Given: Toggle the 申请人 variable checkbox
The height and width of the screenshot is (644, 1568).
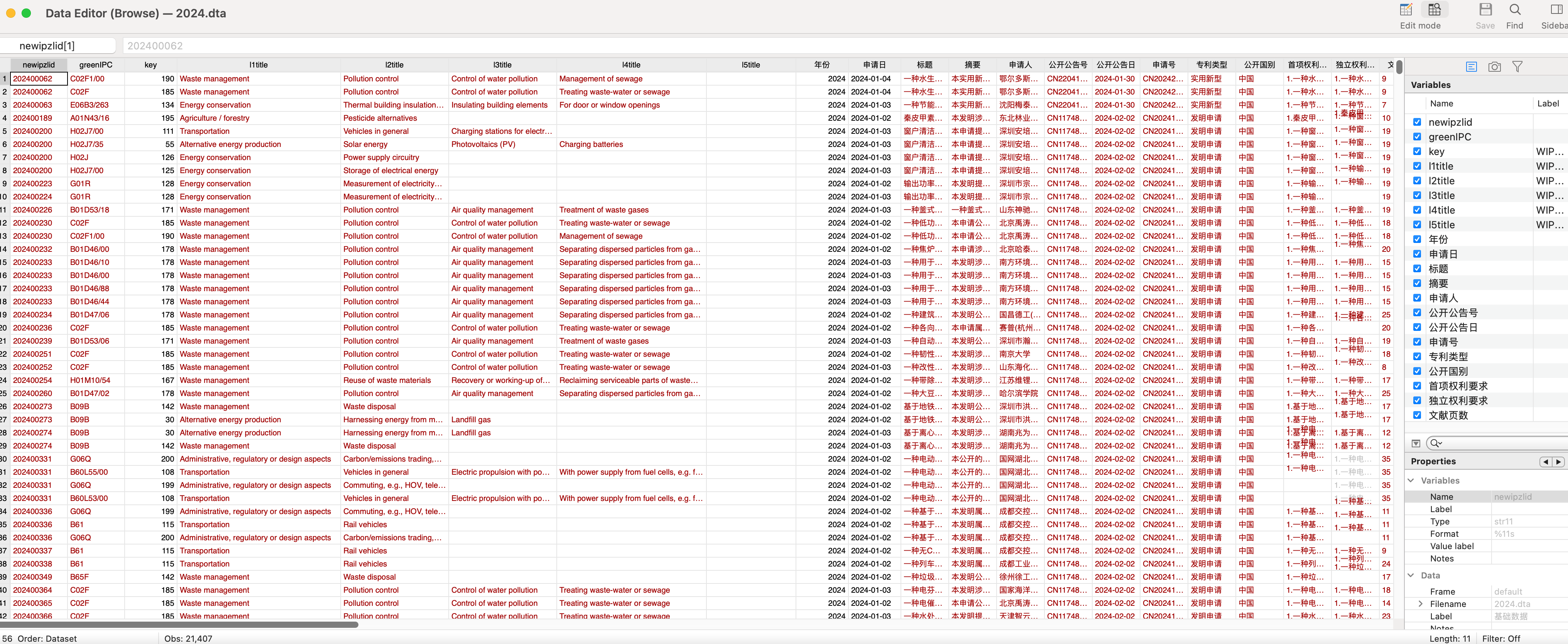Looking at the screenshot, I should pyautogui.click(x=1417, y=298).
